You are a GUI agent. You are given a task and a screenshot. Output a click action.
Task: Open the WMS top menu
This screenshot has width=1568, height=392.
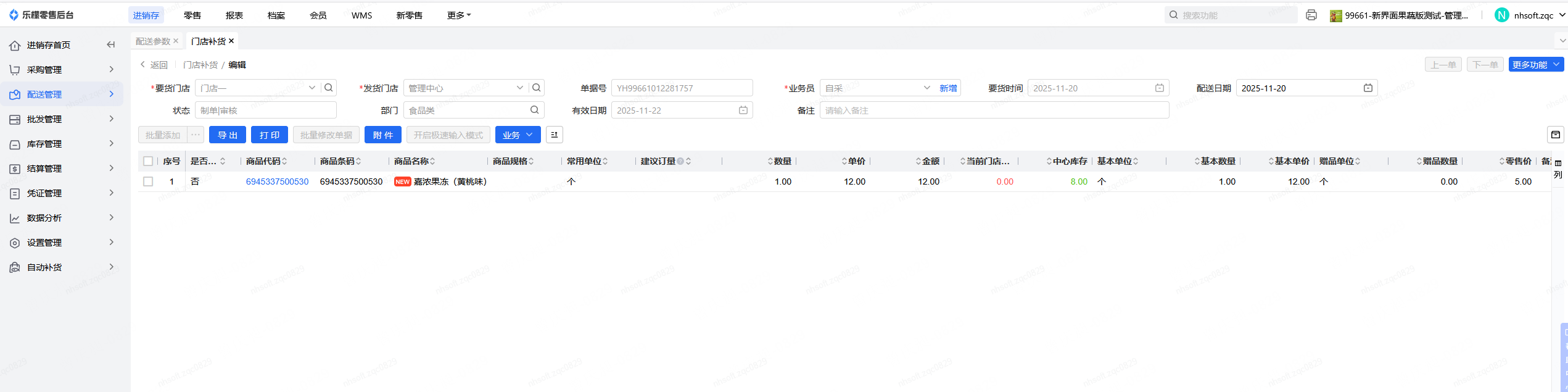(362, 15)
